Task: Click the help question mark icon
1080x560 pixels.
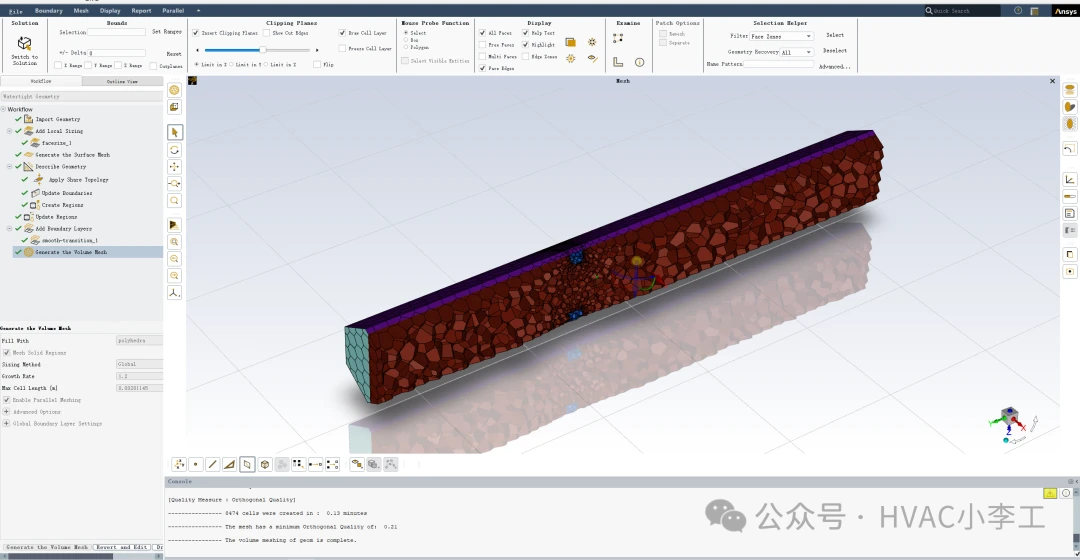Action: [x=1018, y=10]
